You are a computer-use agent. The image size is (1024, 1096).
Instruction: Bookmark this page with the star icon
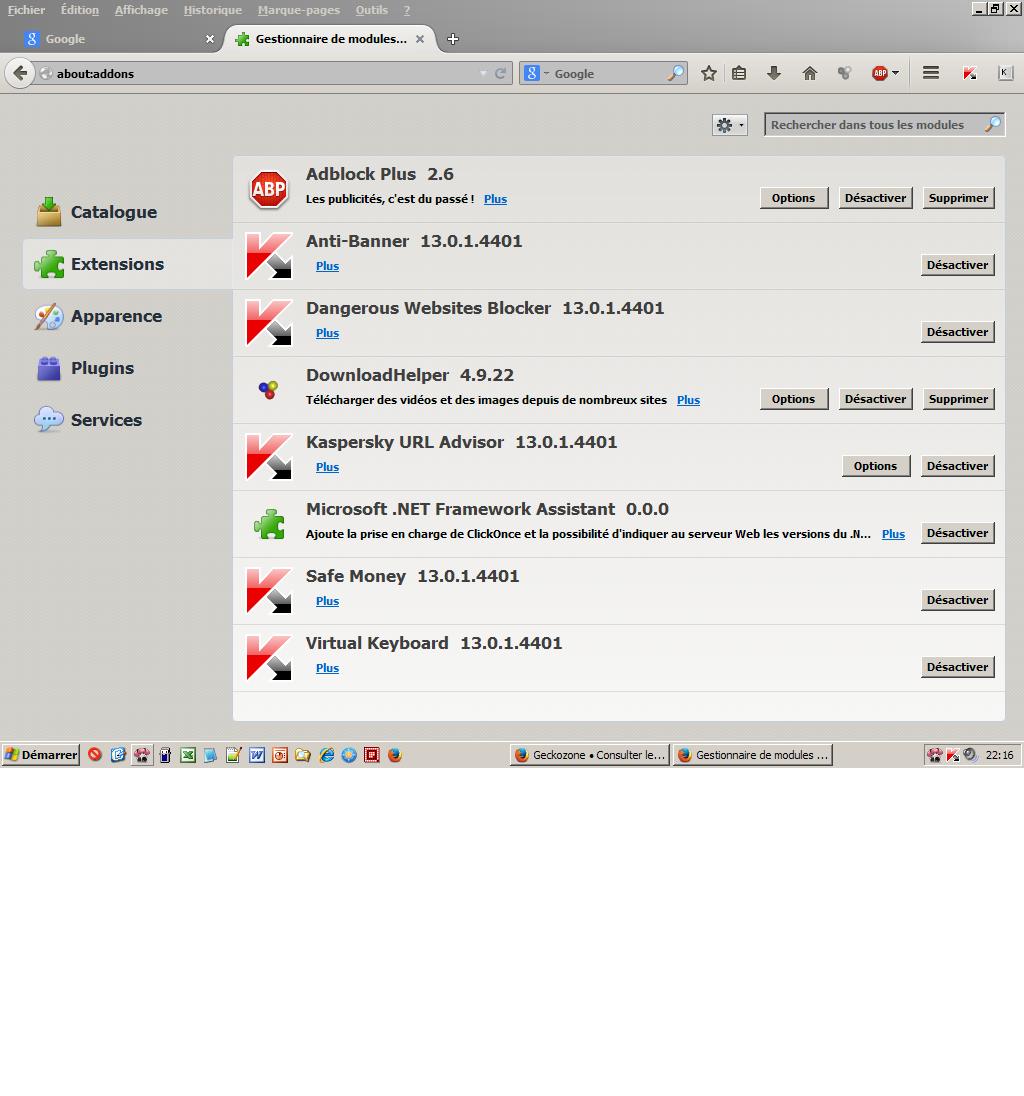coord(709,73)
